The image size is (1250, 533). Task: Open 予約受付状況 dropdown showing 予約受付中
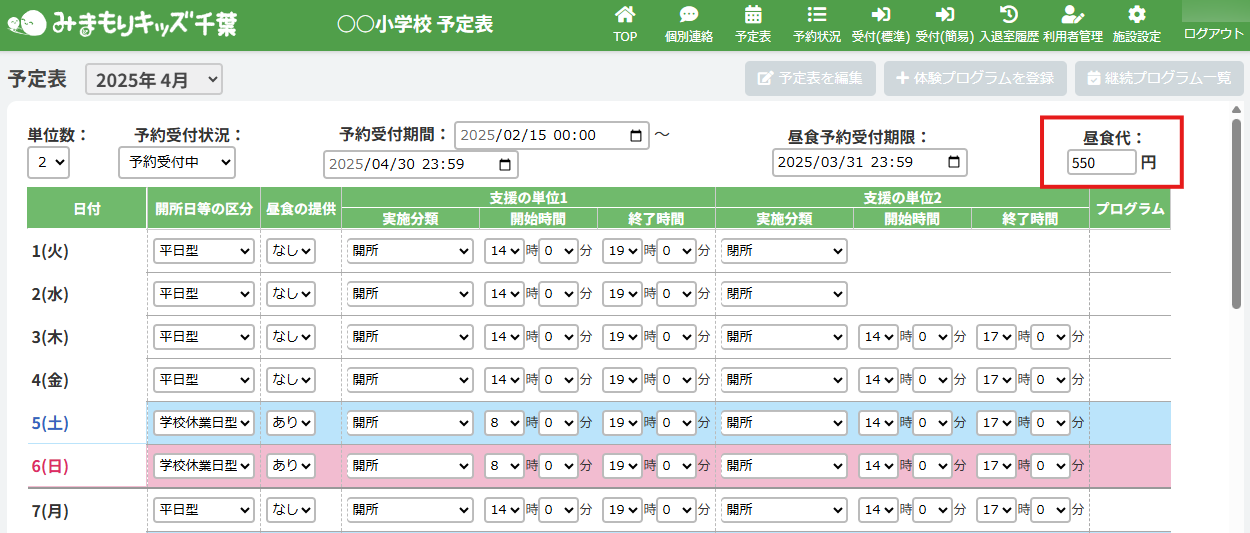[x=176, y=162]
